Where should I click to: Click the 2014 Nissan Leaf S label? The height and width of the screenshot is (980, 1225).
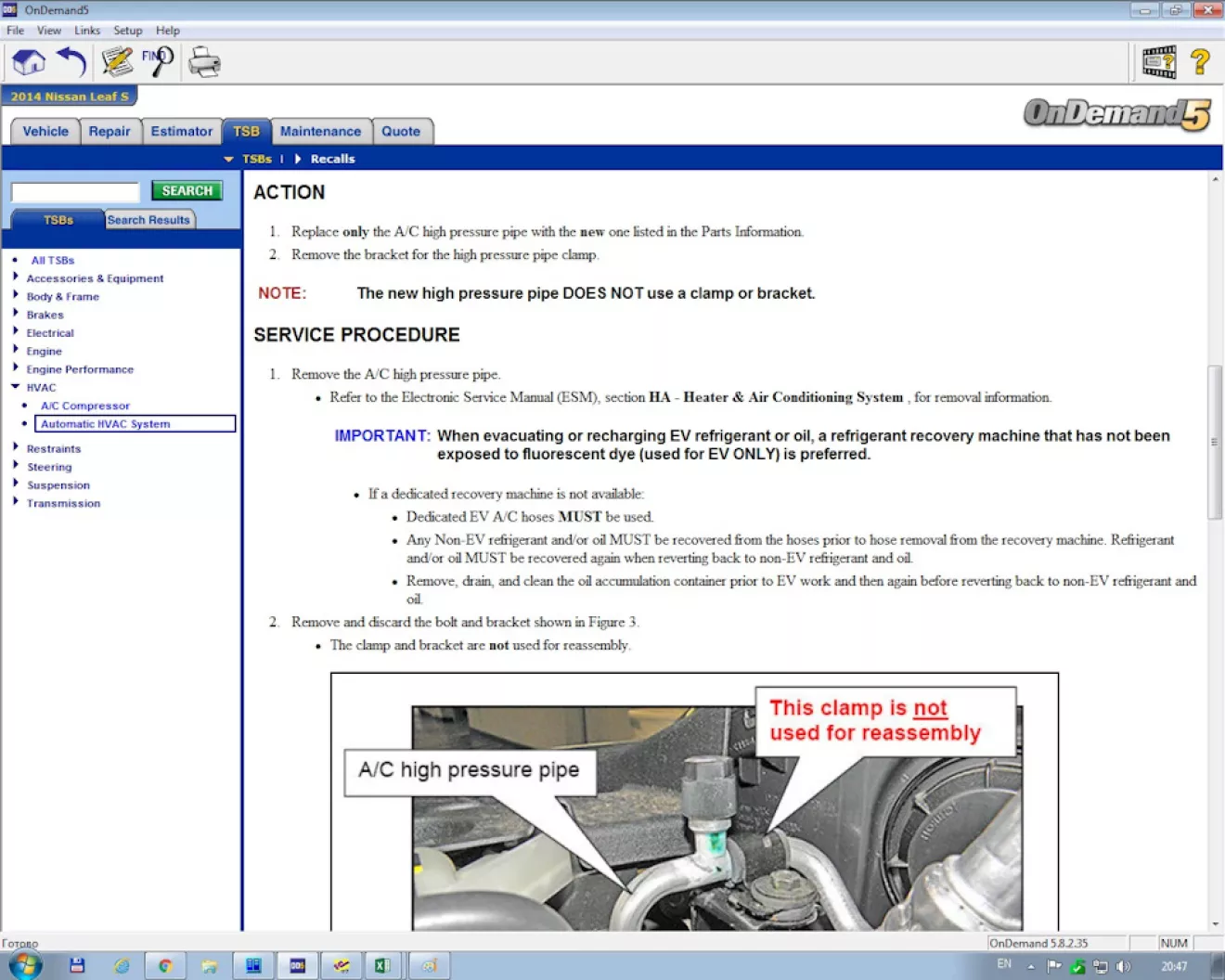[70, 97]
